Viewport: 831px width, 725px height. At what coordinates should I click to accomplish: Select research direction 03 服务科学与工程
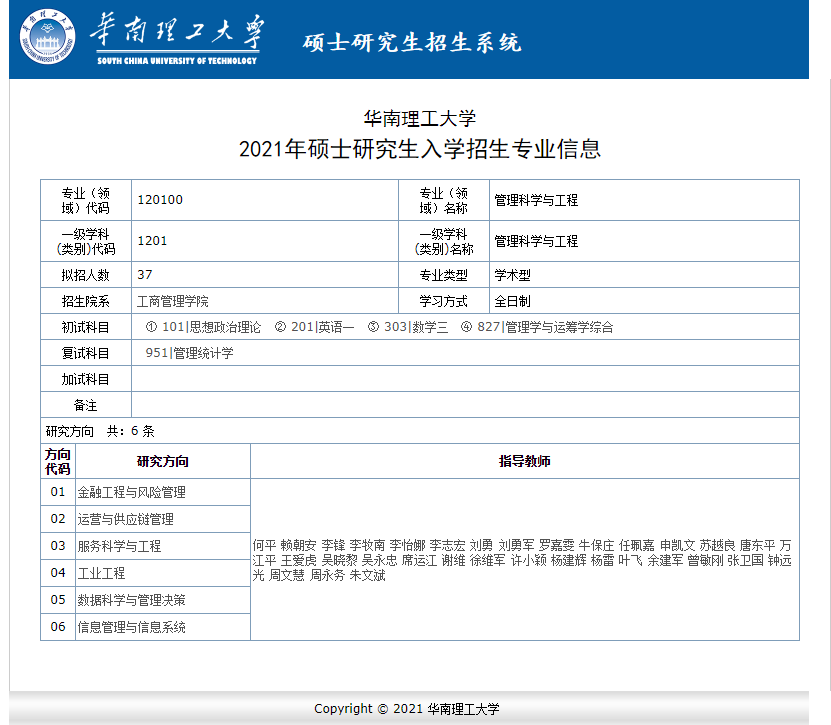click(x=119, y=546)
